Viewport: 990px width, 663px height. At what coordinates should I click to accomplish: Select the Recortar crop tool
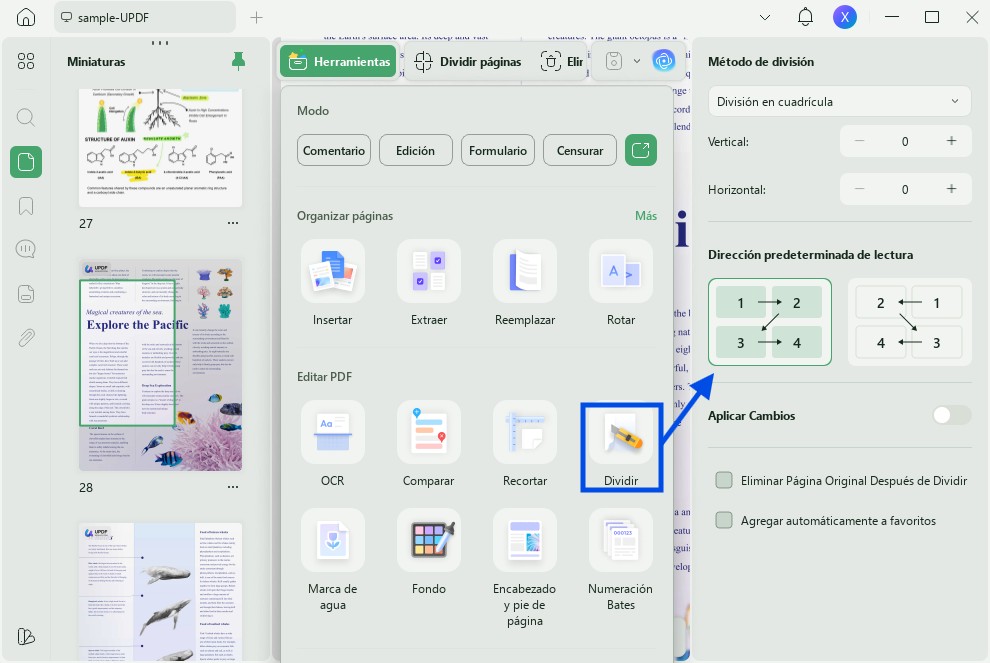(x=525, y=433)
